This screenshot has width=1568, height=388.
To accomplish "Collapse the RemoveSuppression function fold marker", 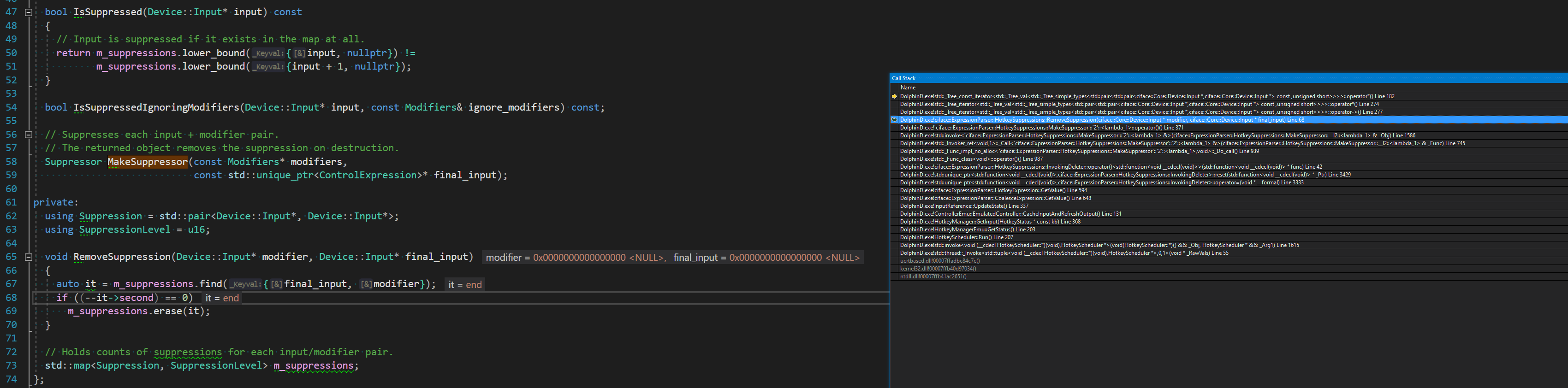I will 28,257.
